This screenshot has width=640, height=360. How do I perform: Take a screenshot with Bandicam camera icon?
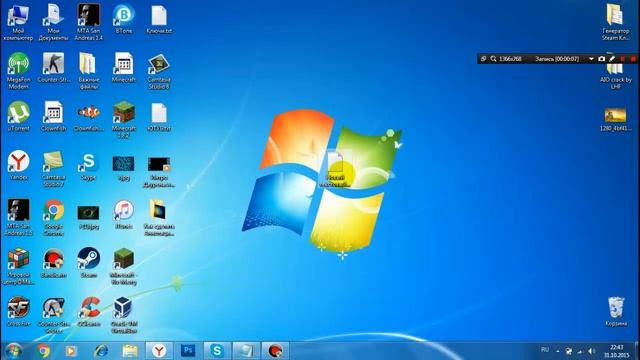tap(602, 59)
